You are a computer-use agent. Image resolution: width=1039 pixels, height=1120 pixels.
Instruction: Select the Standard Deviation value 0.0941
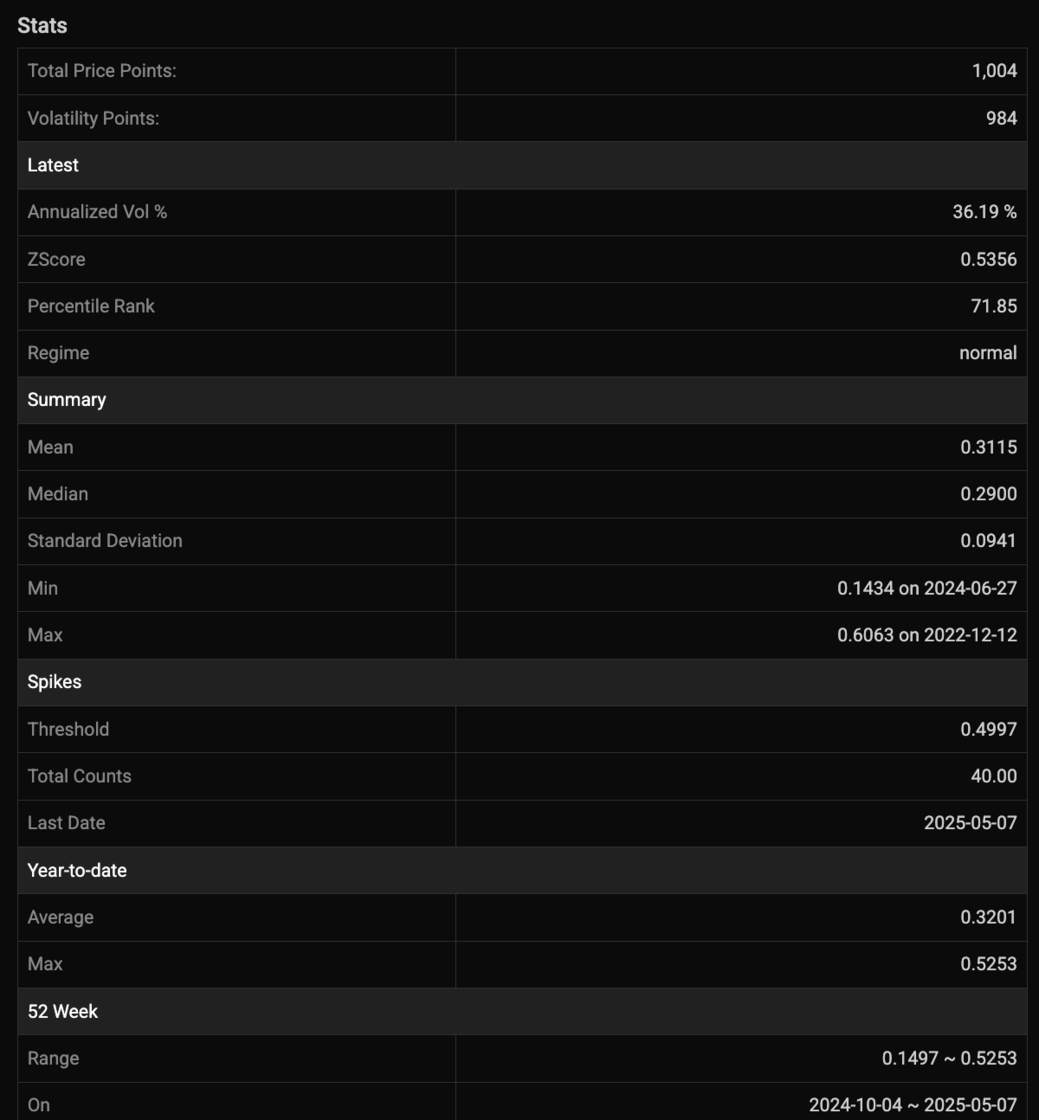988,541
